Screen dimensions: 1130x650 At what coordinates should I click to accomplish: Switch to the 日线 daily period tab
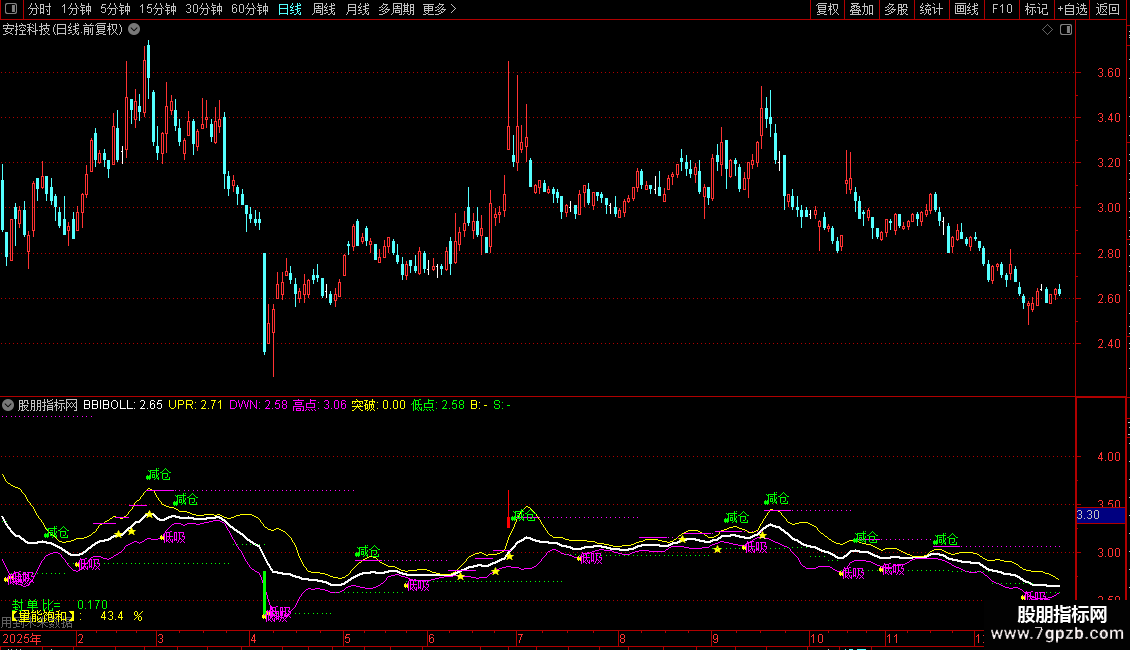289,10
